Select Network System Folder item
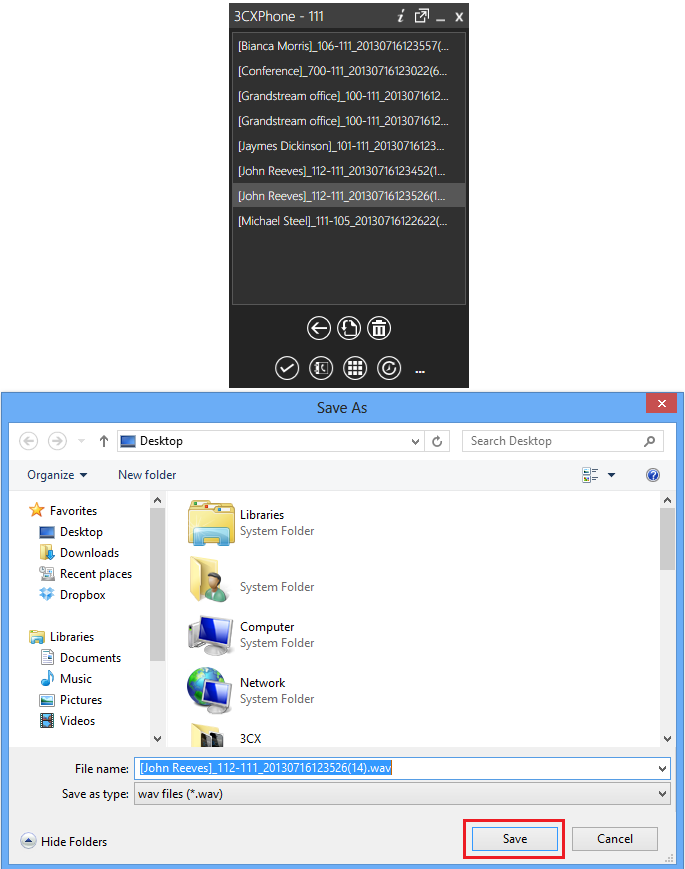The height and width of the screenshot is (869, 685). [x=251, y=691]
